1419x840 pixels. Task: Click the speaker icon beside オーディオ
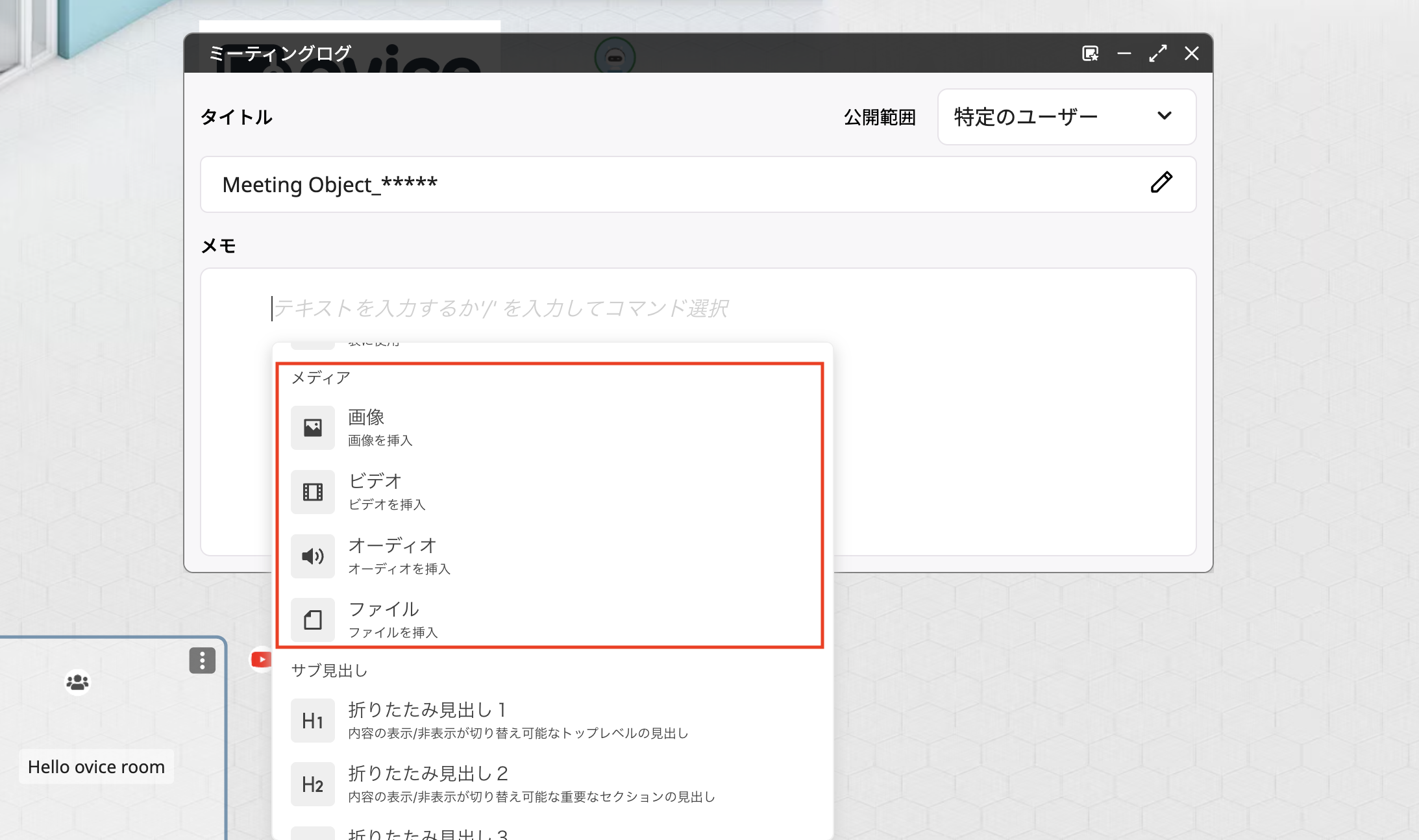pos(313,556)
